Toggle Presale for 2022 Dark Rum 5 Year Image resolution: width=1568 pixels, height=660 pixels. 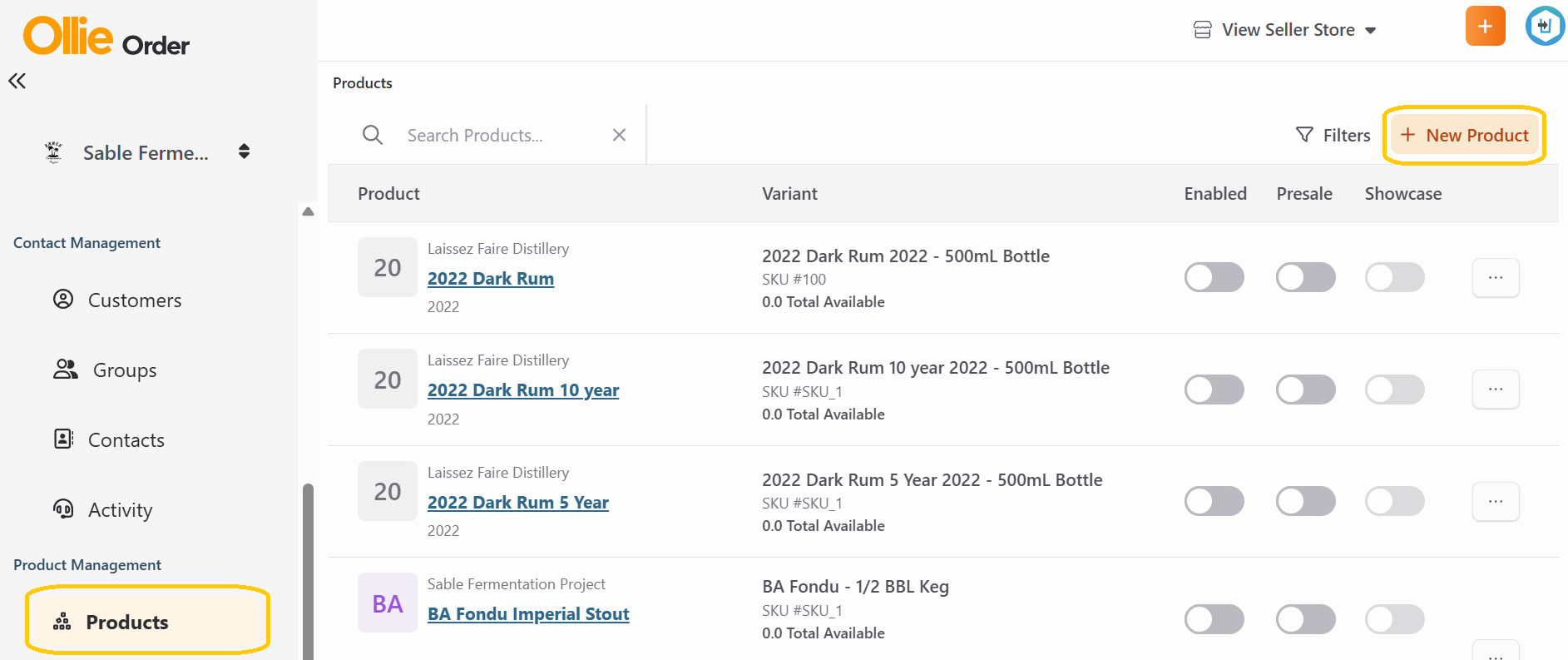pos(1306,501)
